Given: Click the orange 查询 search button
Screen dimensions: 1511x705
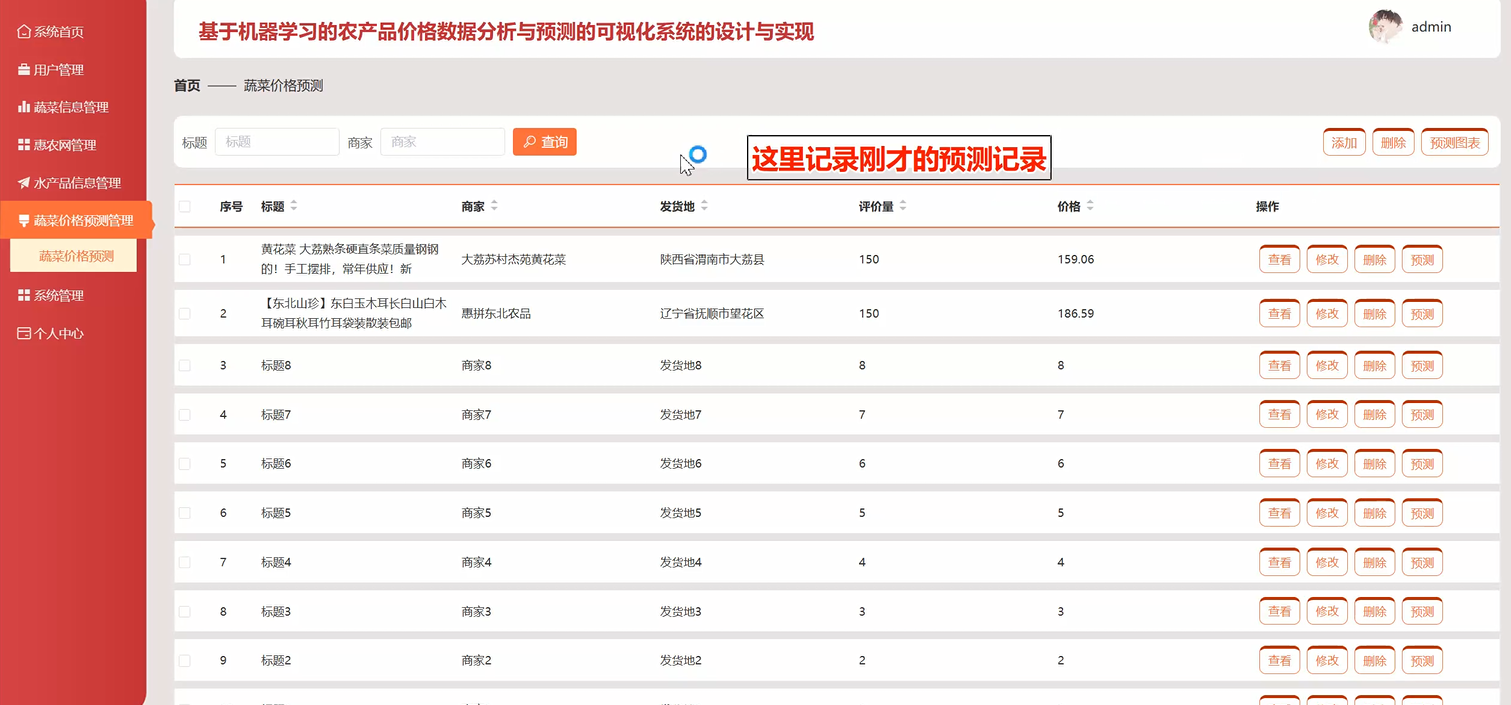Looking at the screenshot, I should coord(545,142).
